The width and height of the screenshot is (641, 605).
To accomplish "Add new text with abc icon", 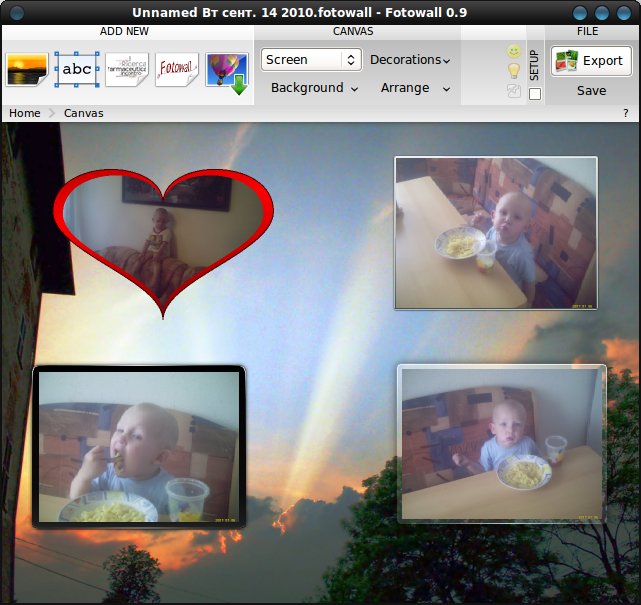I will pos(77,69).
